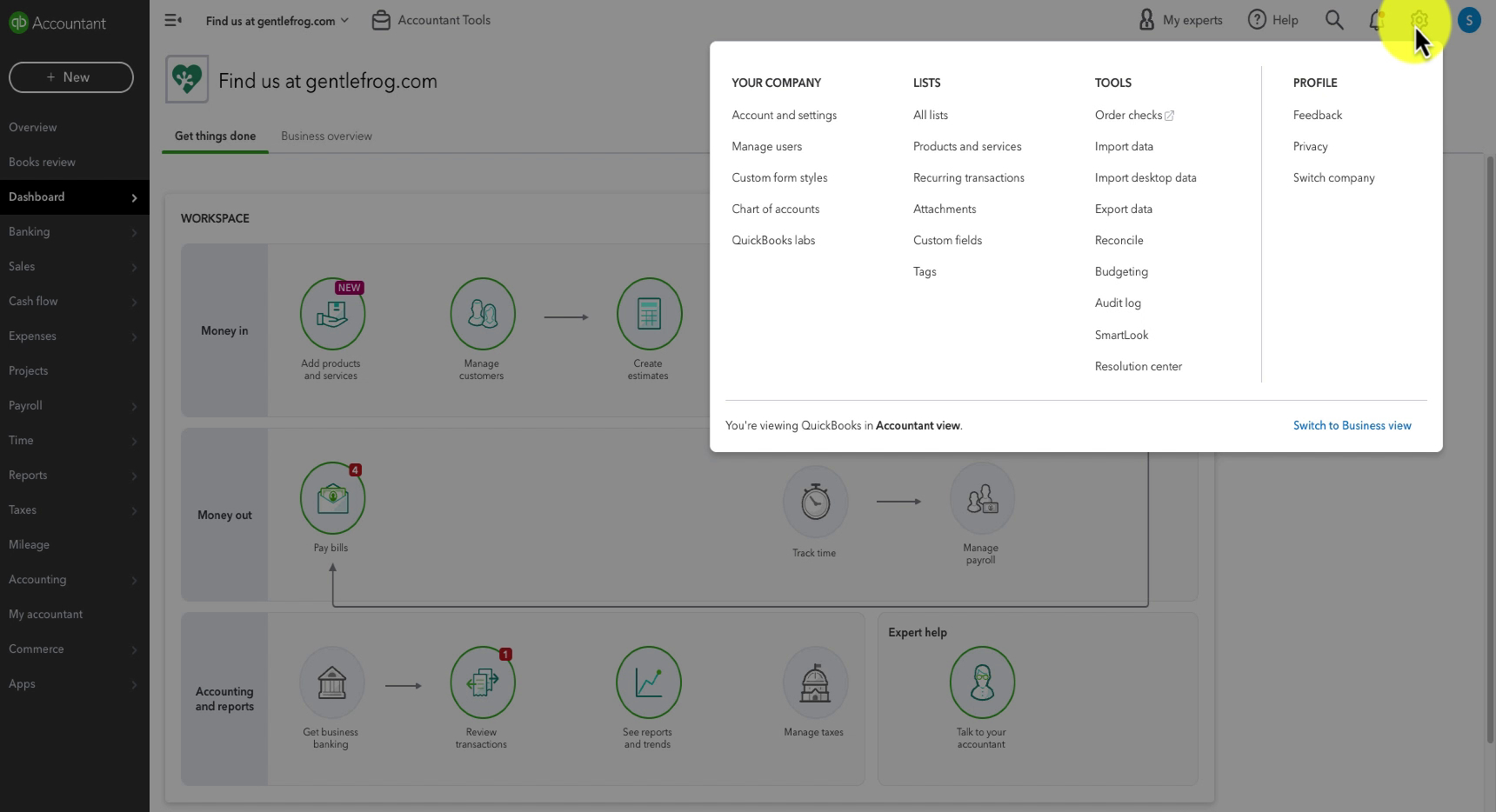The height and width of the screenshot is (812, 1496).
Task: Open the notifications bell icon
Action: click(1377, 20)
